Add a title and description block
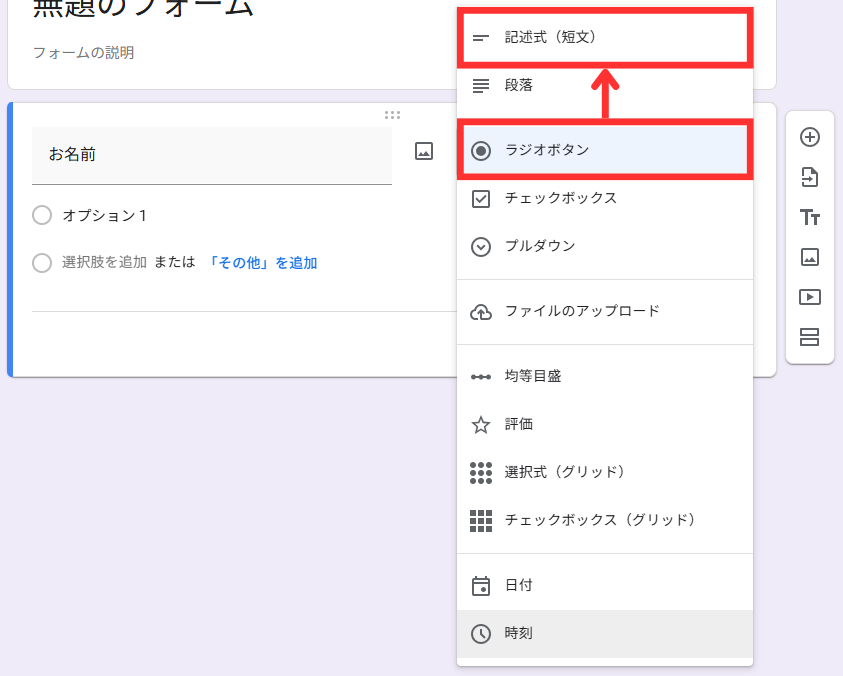The image size is (843, 676). 810,217
